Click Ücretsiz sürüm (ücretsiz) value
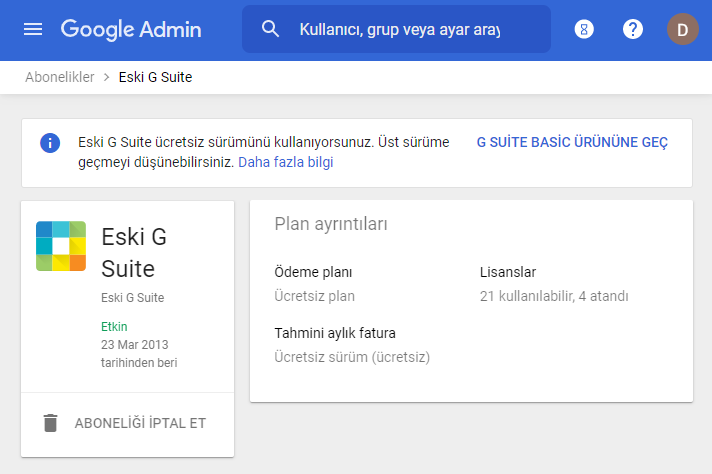 click(x=352, y=357)
